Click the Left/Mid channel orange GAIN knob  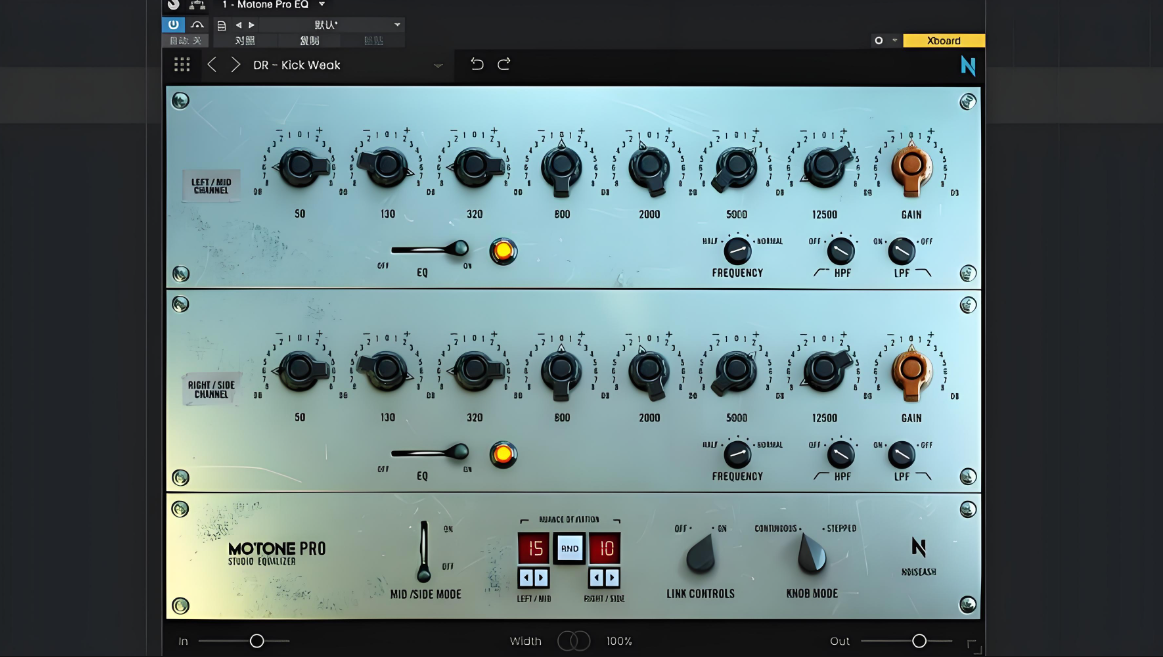(x=912, y=168)
